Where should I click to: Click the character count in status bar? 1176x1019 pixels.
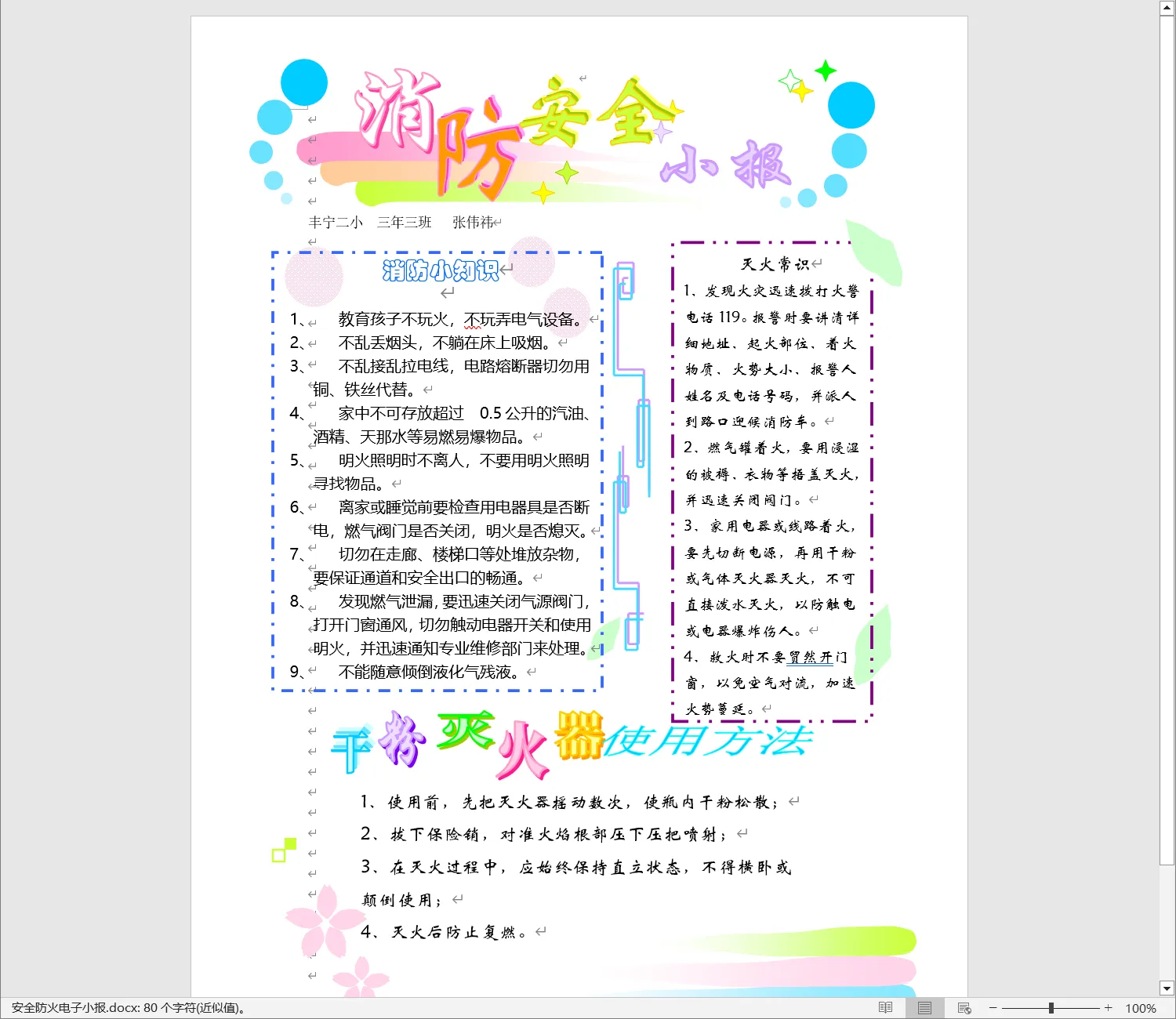point(129,1008)
